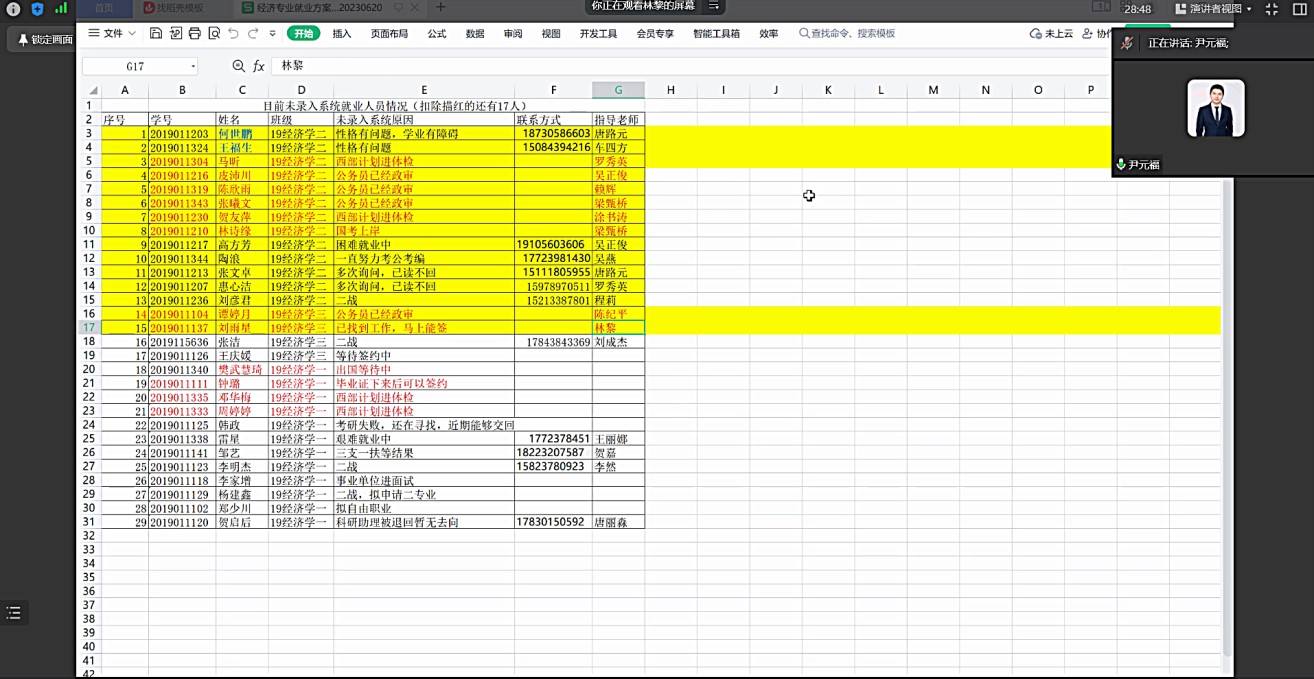Expand the 演讲者视图 view dropdown
The height and width of the screenshot is (679, 1314).
pyautogui.click(x=1214, y=9)
